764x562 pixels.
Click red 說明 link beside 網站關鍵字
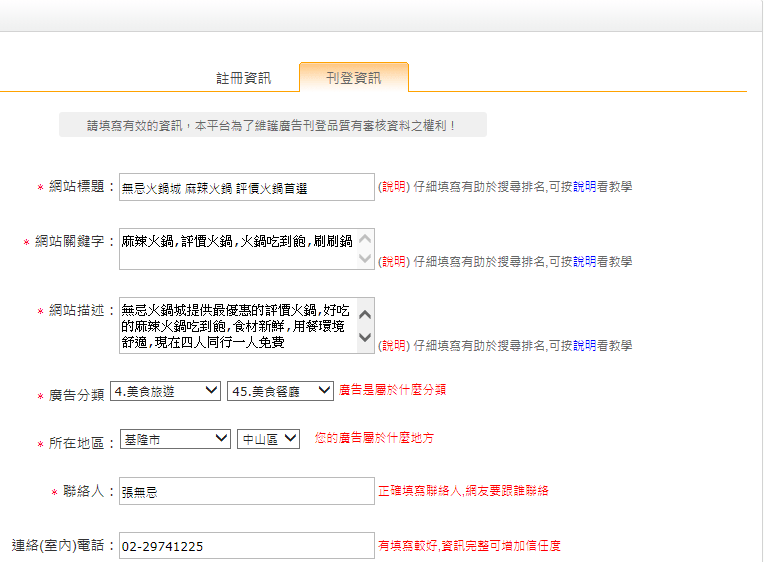tap(394, 262)
